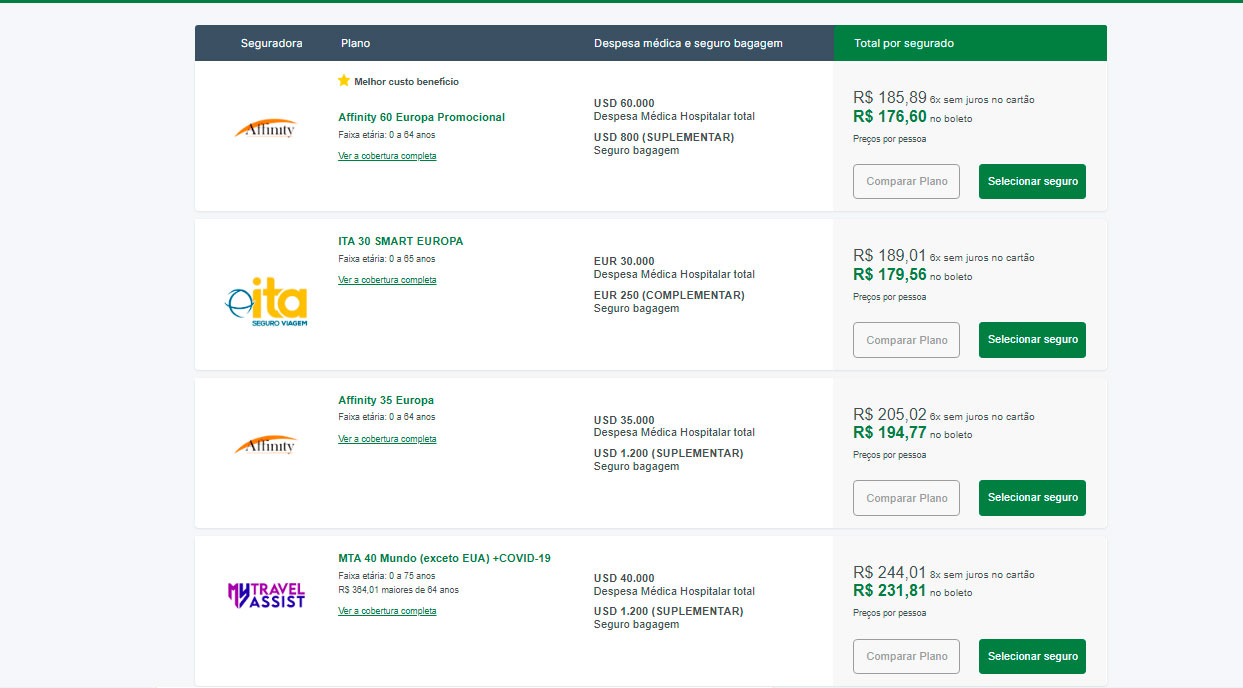Open the Affinity 60 Europa Promocional plan title
Image resolution: width=1243 pixels, height=688 pixels.
[x=421, y=117]
